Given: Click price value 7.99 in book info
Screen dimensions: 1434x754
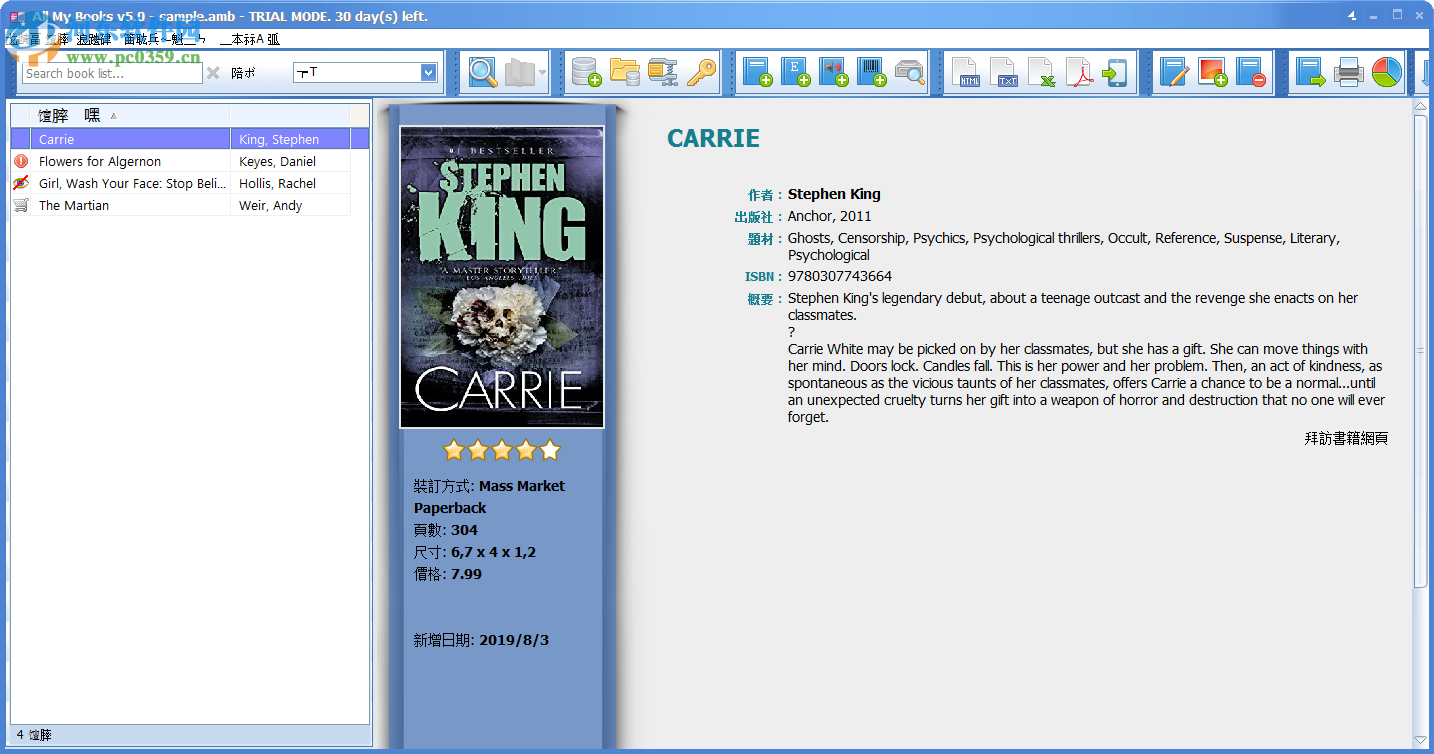Looking at the screenshot, I should 466,574.
